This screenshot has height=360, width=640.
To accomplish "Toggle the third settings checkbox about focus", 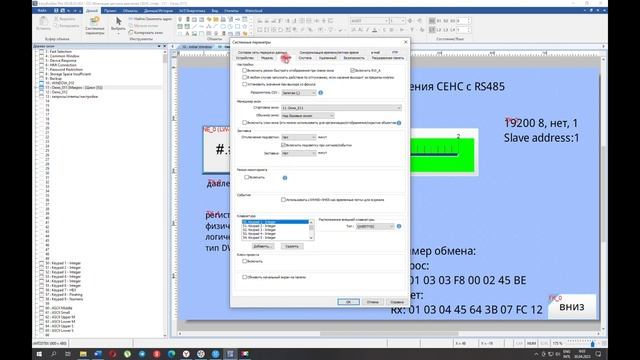I will point(244,84).
